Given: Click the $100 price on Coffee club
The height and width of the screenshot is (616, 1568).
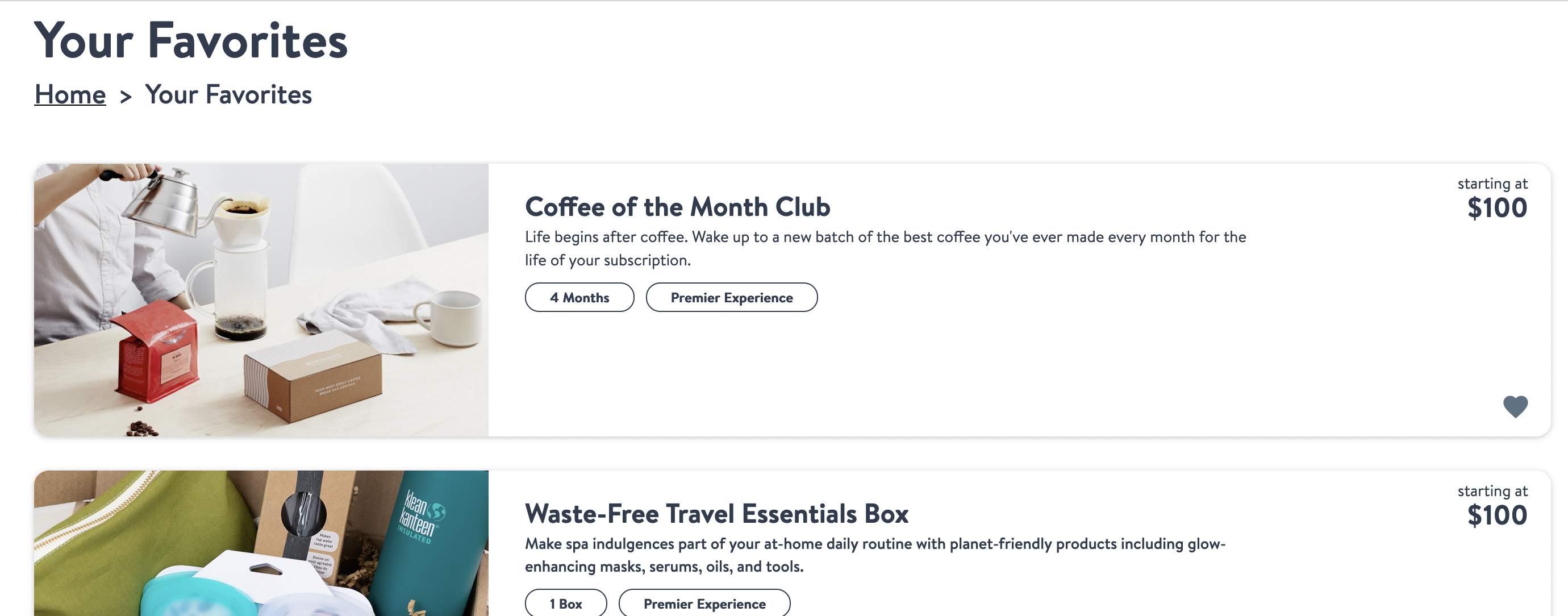Looking at the screenshot, I should click(x=1497, y=208).
